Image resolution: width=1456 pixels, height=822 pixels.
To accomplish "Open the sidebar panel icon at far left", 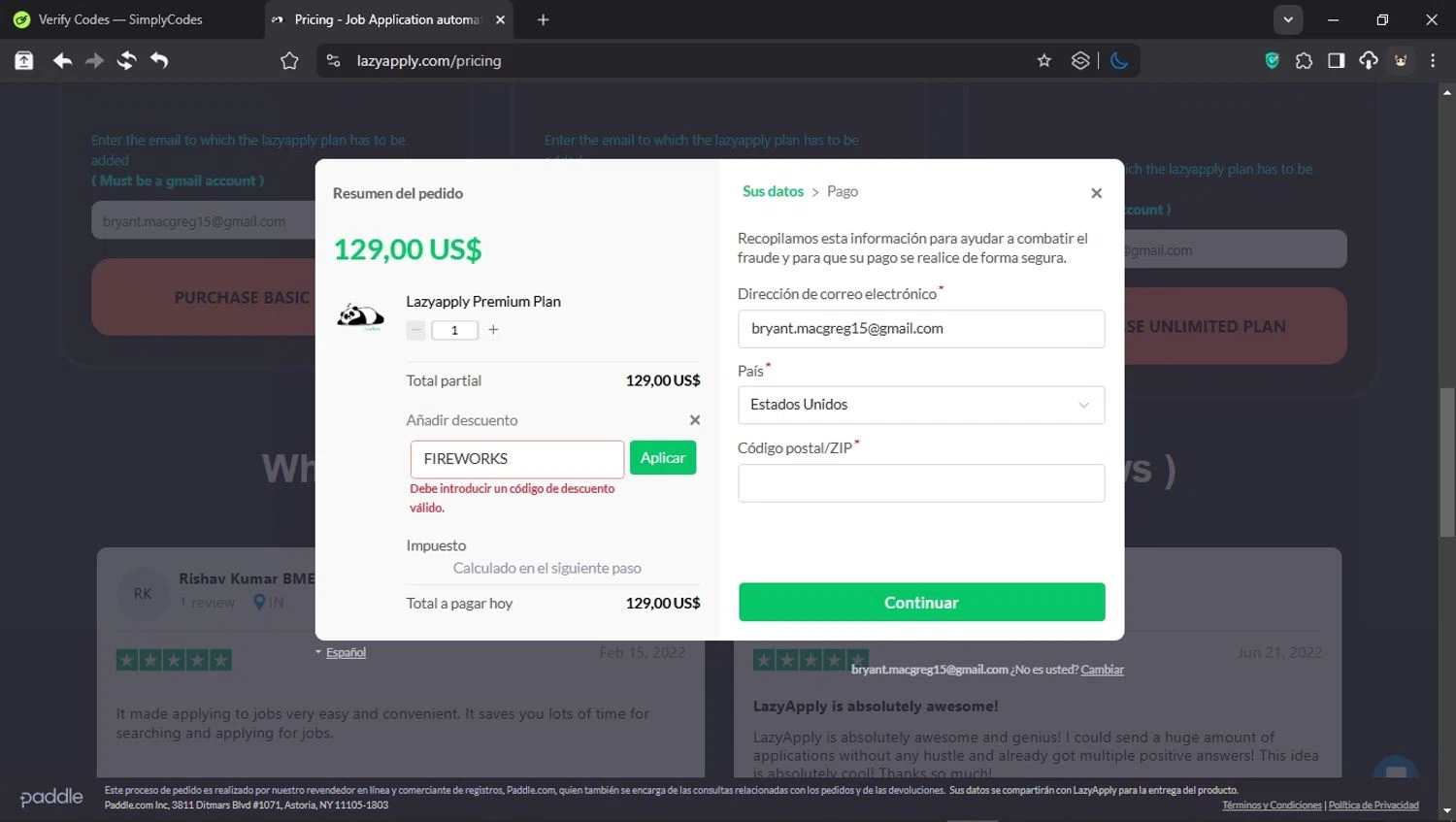I will [24, 60].
